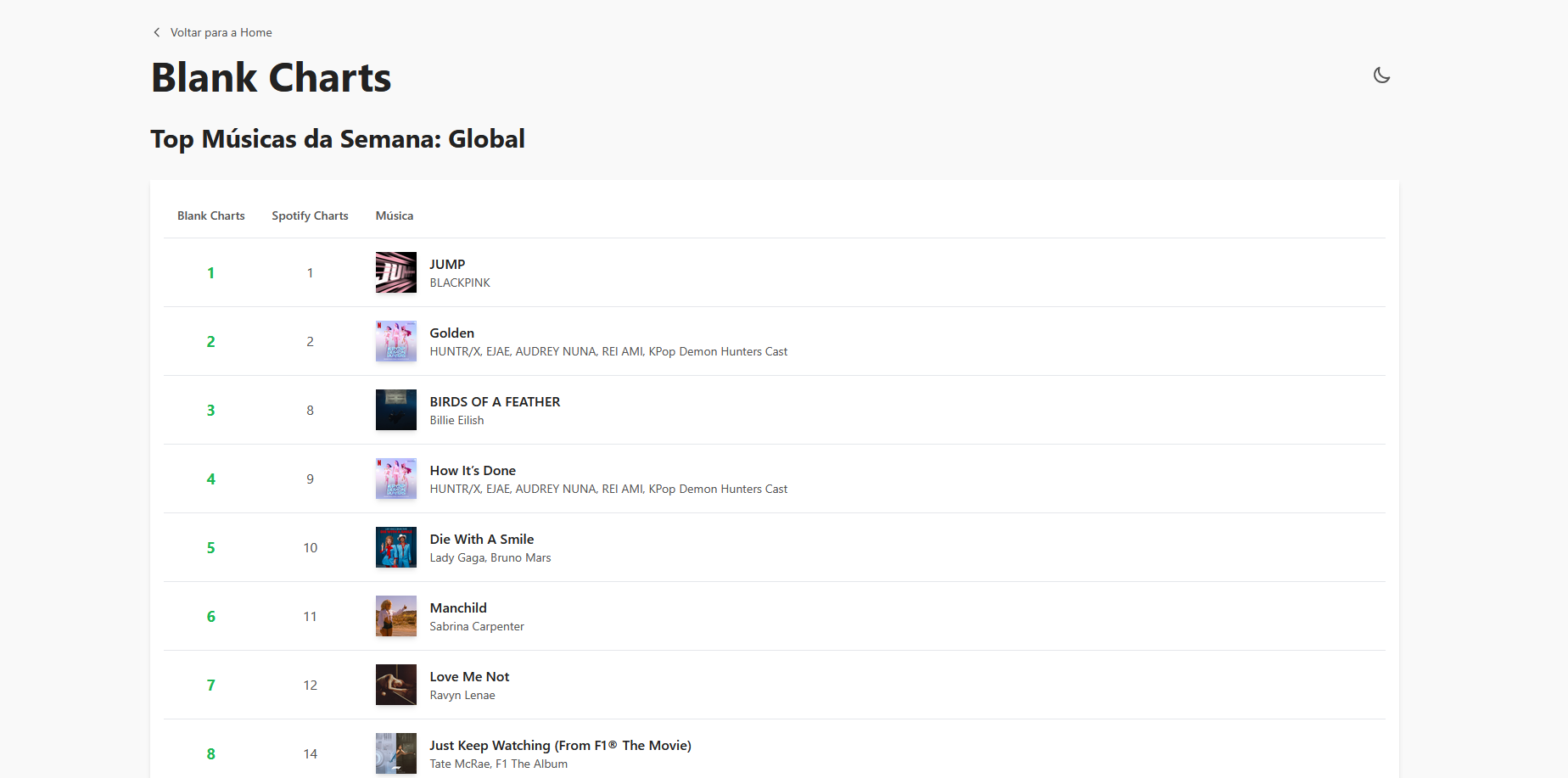Click Spotify Charts rank 1 in the JUMP row
The height and width of the screenshot is (778, 1568).
[311, 273]
